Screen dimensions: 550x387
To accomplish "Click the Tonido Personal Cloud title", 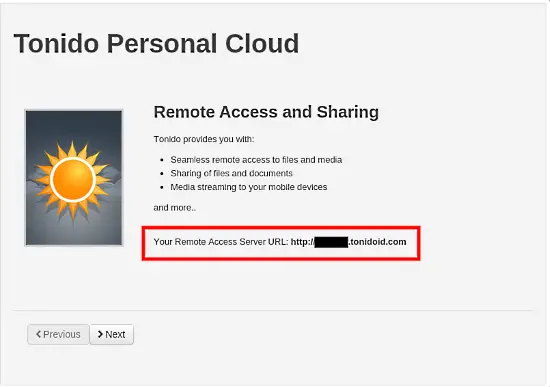I will tap(156, 44).
